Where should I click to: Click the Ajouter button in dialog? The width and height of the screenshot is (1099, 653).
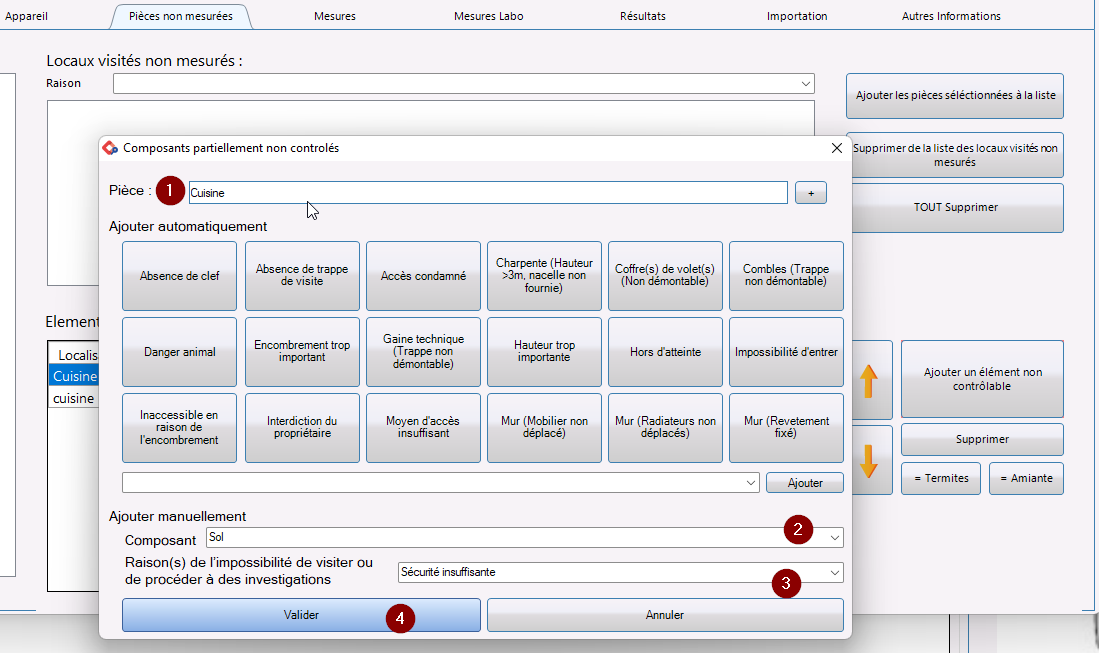(805, 483)
